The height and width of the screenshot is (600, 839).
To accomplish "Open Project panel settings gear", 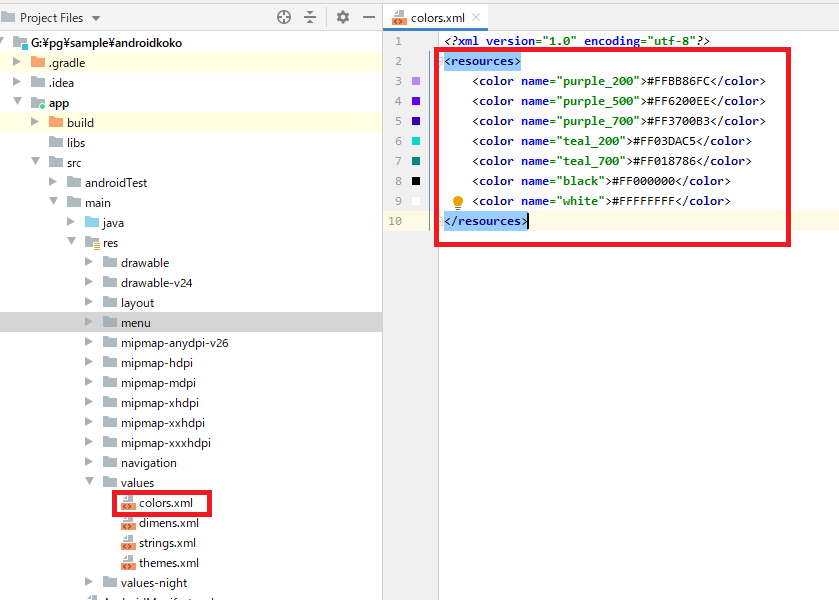I will tap(342, 17).
